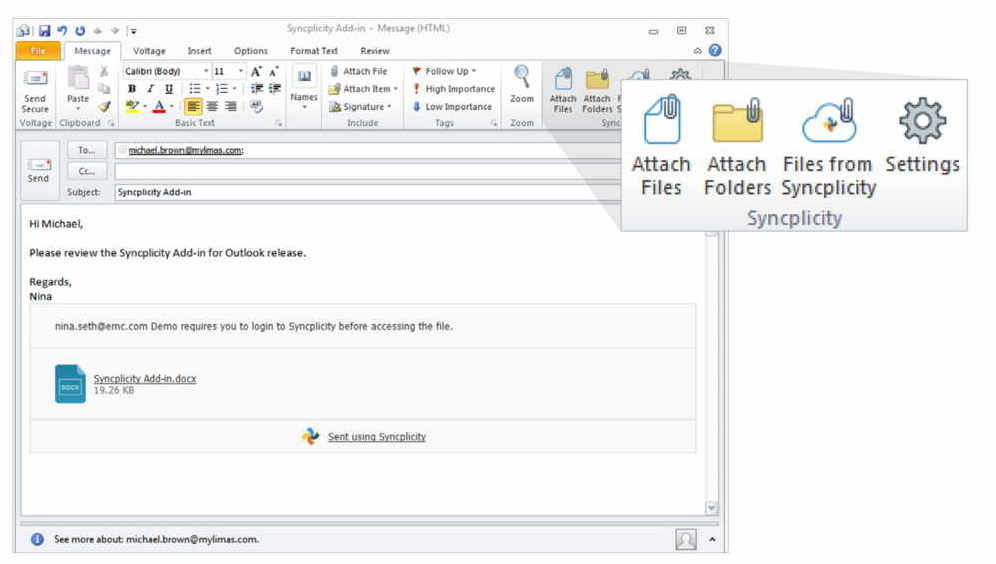Open the Zoom magnifier tool
Screen dimensions: 996x564
[522, 85]
